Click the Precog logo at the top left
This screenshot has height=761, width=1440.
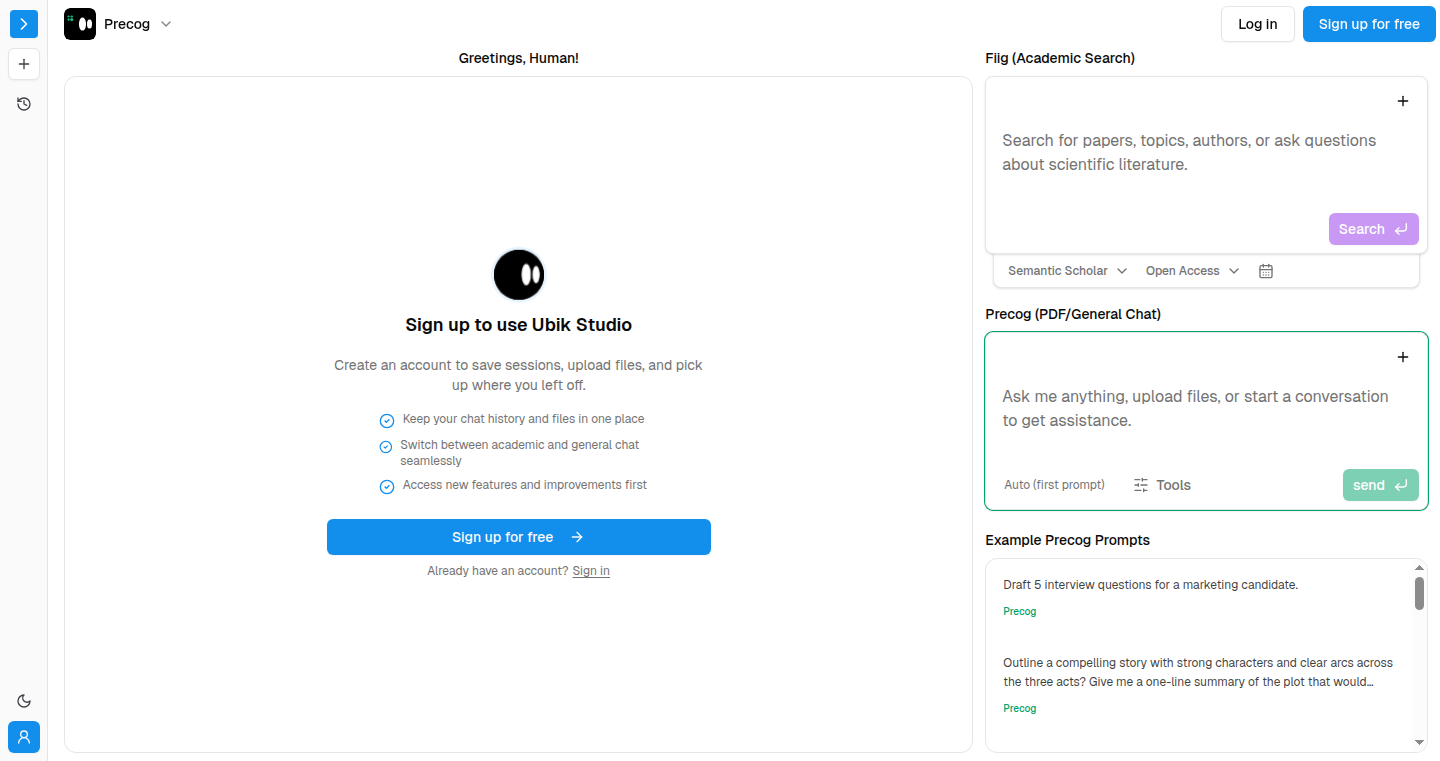coord(80,24)
